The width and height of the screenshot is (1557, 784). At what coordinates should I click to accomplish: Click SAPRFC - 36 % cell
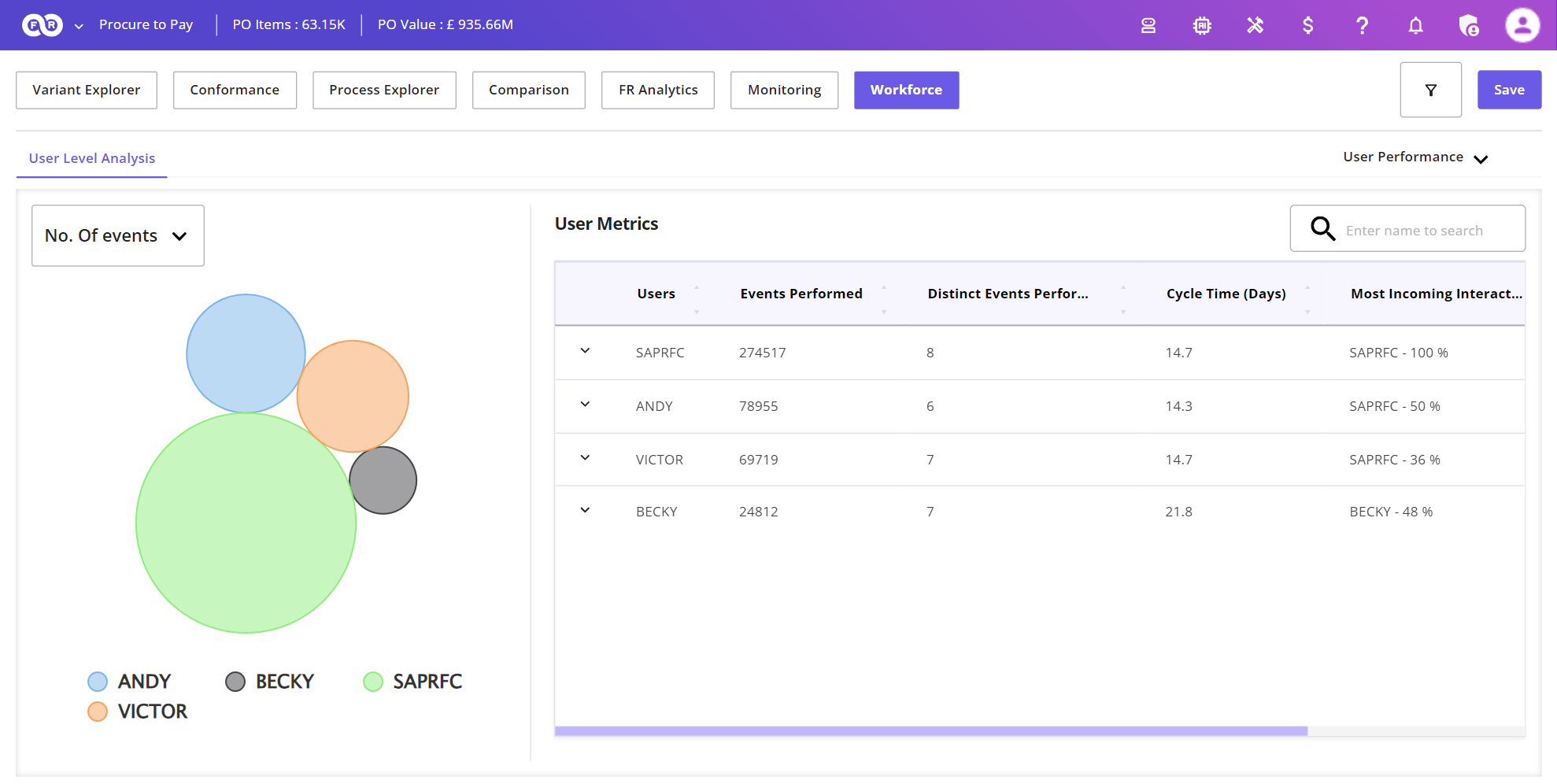coord(1394,460)
